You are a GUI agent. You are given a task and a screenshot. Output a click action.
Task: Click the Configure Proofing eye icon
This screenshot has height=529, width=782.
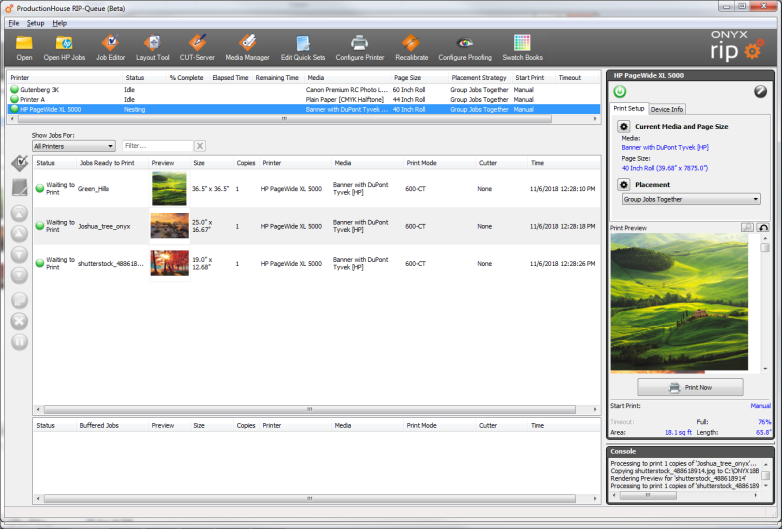[x=465, y=46]
